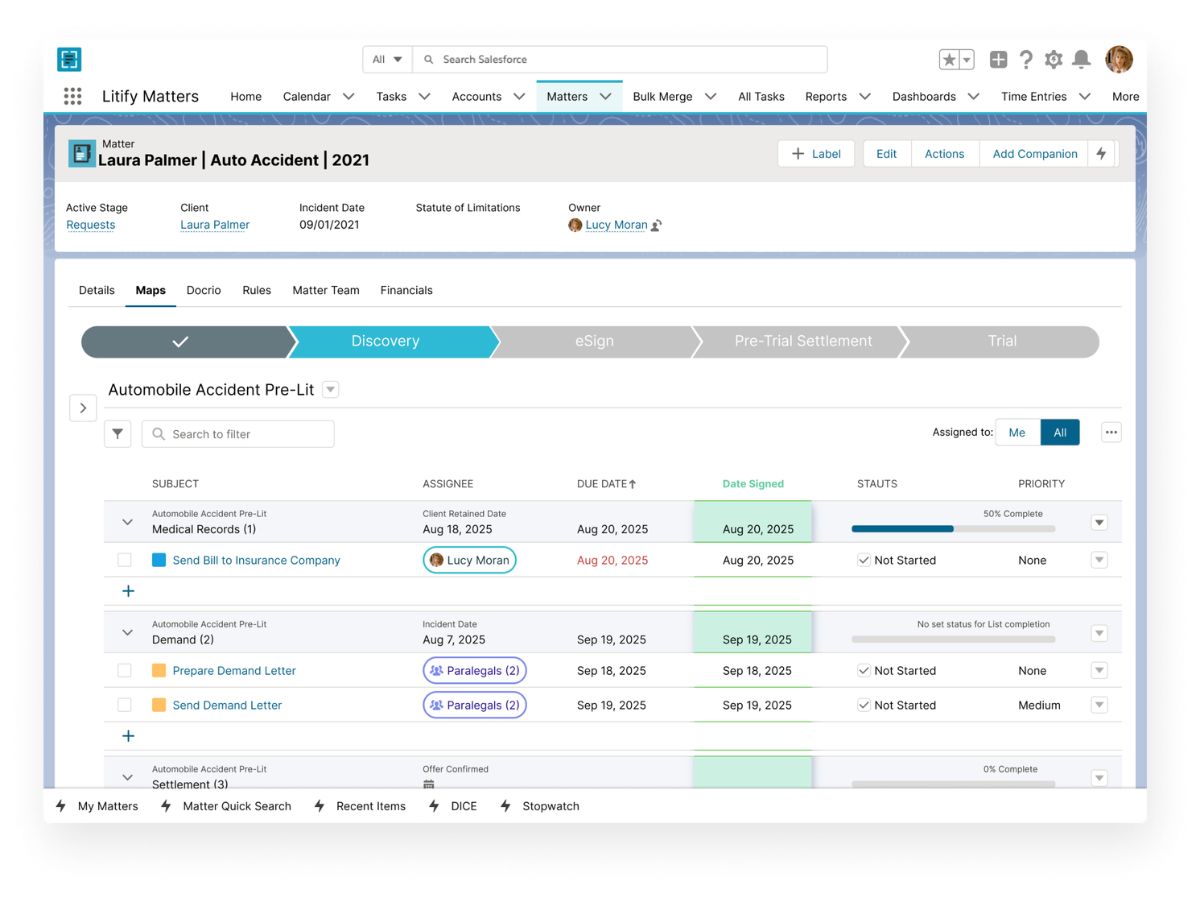Toggle Not Started status for Send Bill task
The height and width of the screenshot is (900, 1200).
tap(864, 560)
